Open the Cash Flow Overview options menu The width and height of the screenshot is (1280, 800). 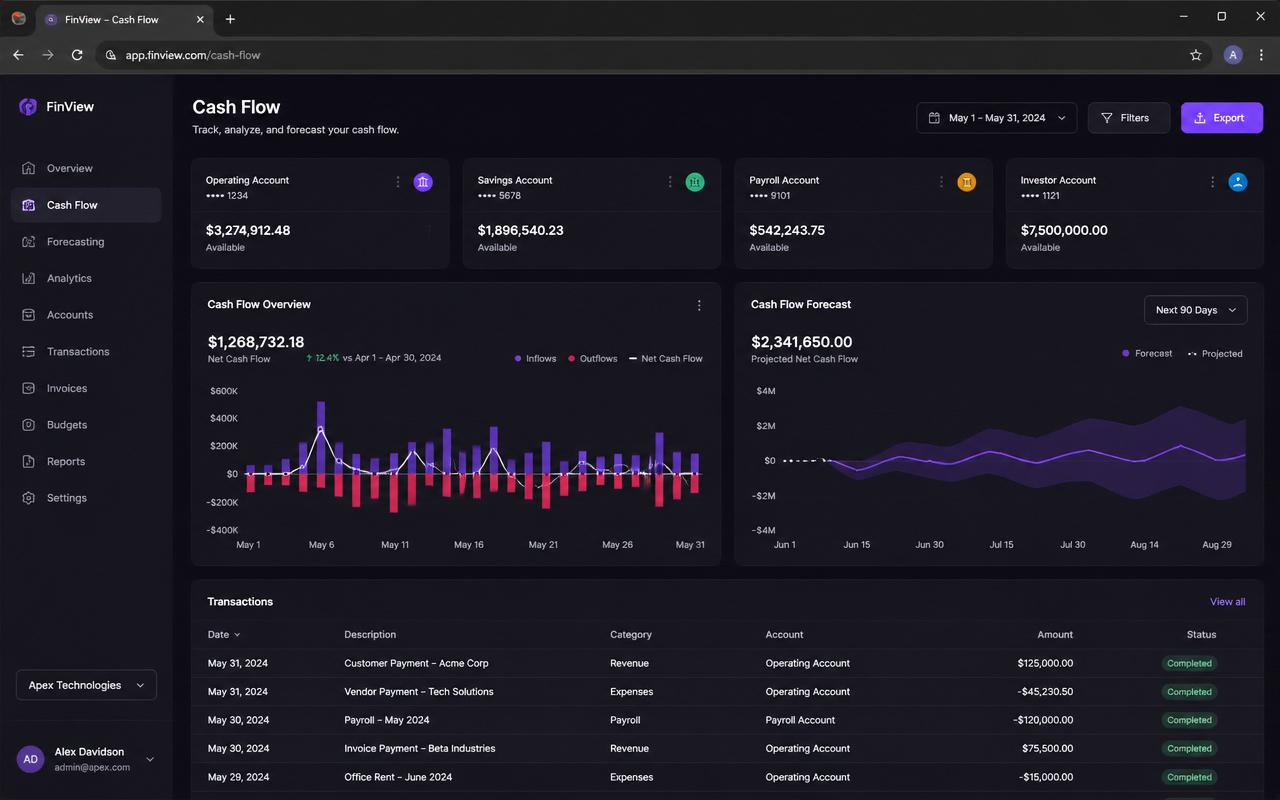[699, 306]
